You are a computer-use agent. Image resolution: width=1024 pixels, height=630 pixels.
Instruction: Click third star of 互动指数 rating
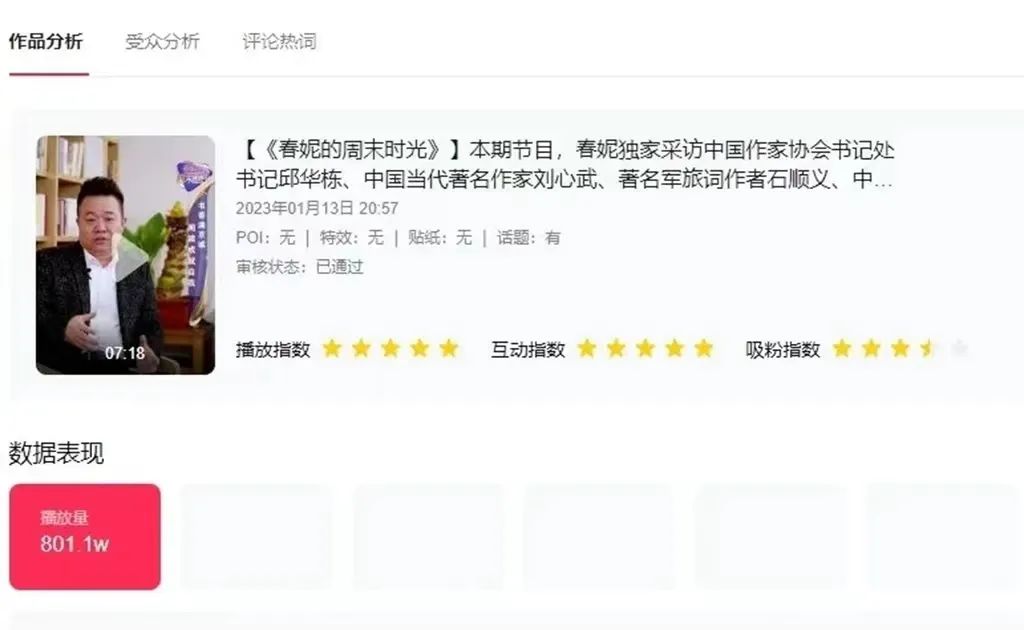pyautogui.click(x=645, y=349)
